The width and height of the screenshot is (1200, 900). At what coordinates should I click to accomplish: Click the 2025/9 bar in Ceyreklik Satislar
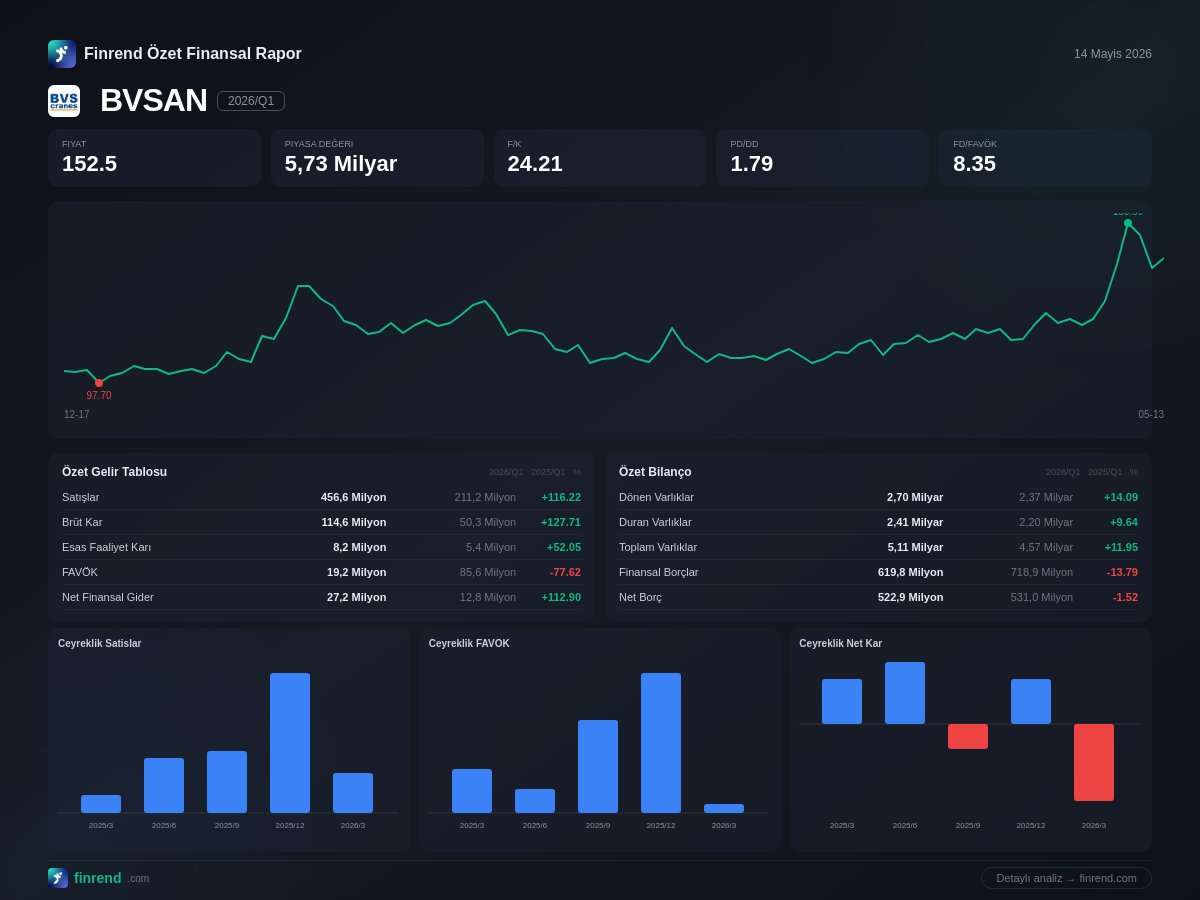coord(227,782)
